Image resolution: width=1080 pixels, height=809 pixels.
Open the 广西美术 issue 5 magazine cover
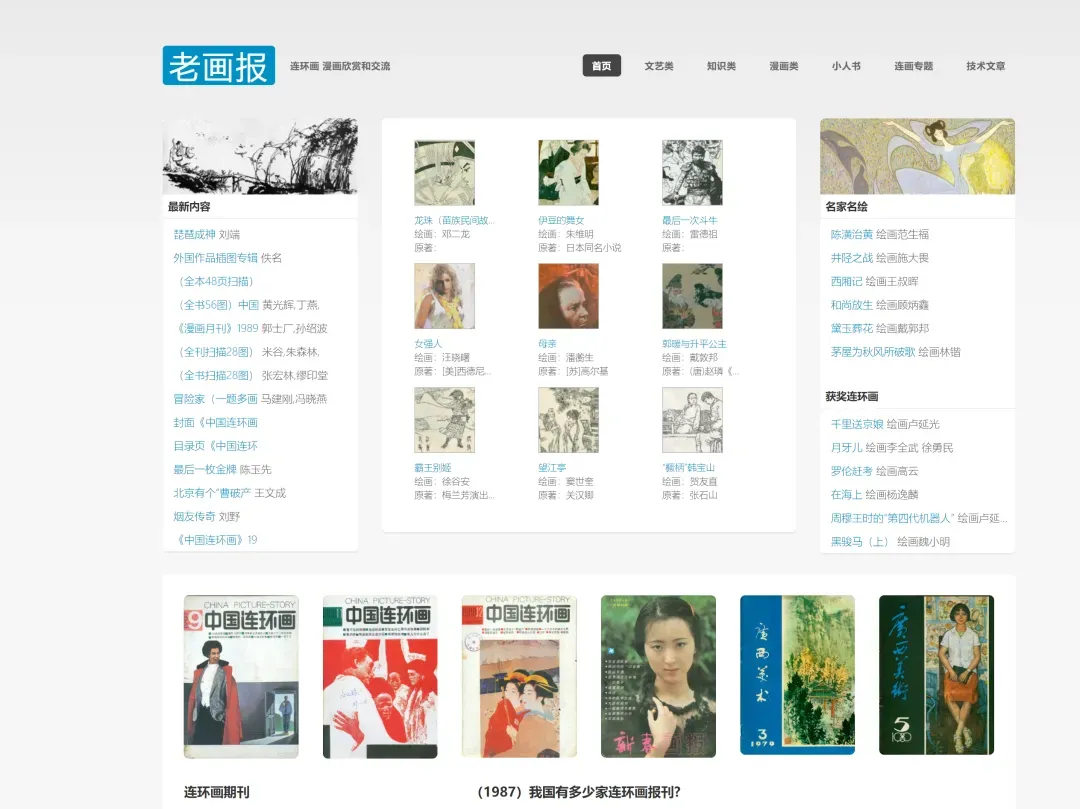(x=936, y=675)
